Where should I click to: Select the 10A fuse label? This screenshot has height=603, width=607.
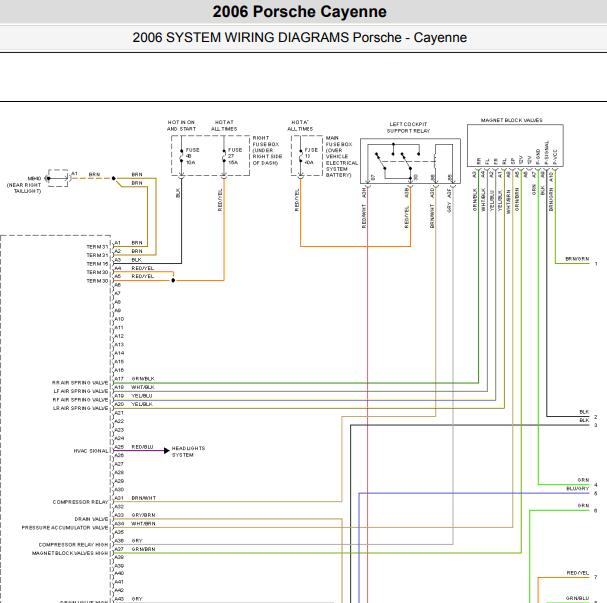tap(191, 163)
